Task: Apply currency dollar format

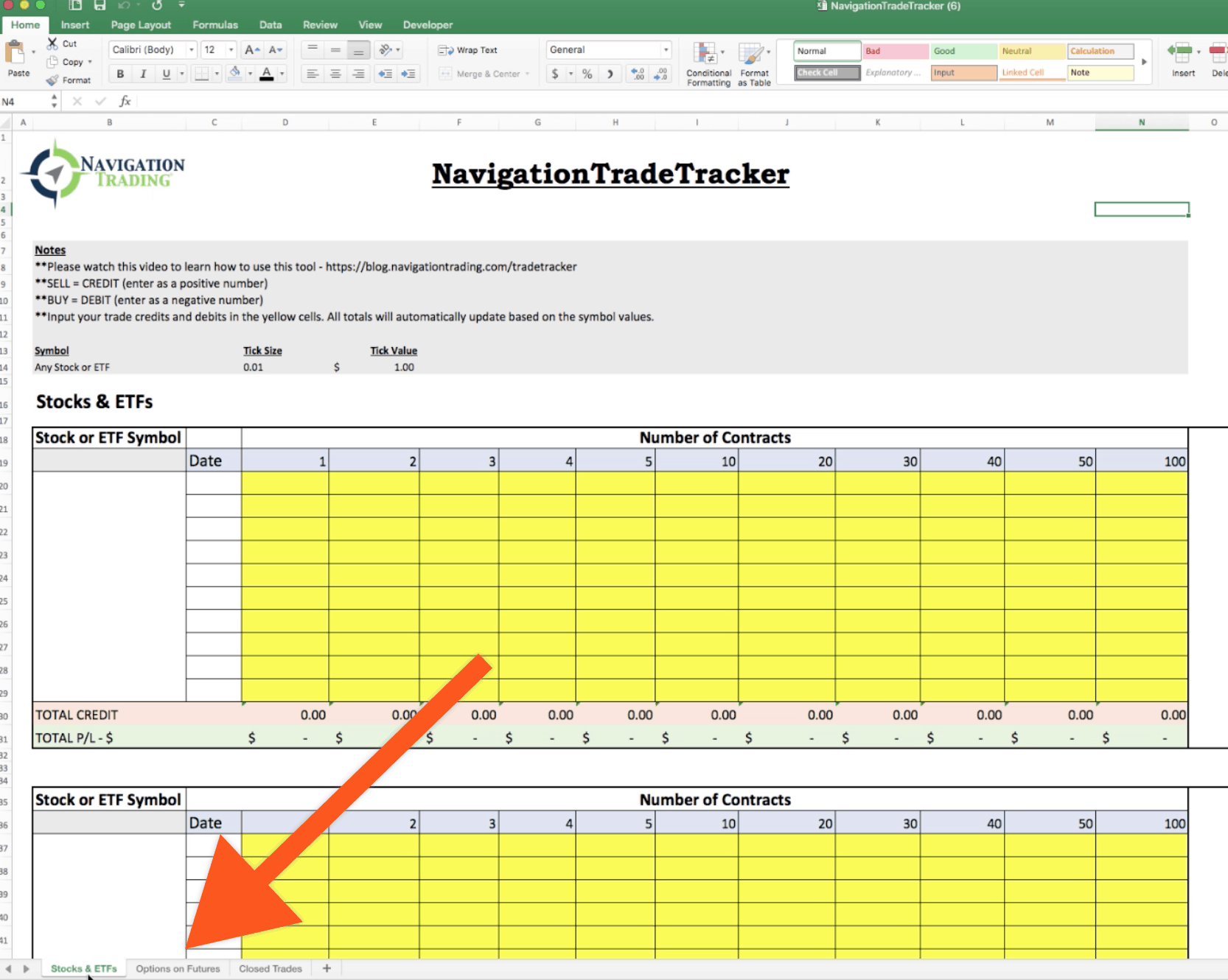Action: pyautogui.click(x=556, y=74)
